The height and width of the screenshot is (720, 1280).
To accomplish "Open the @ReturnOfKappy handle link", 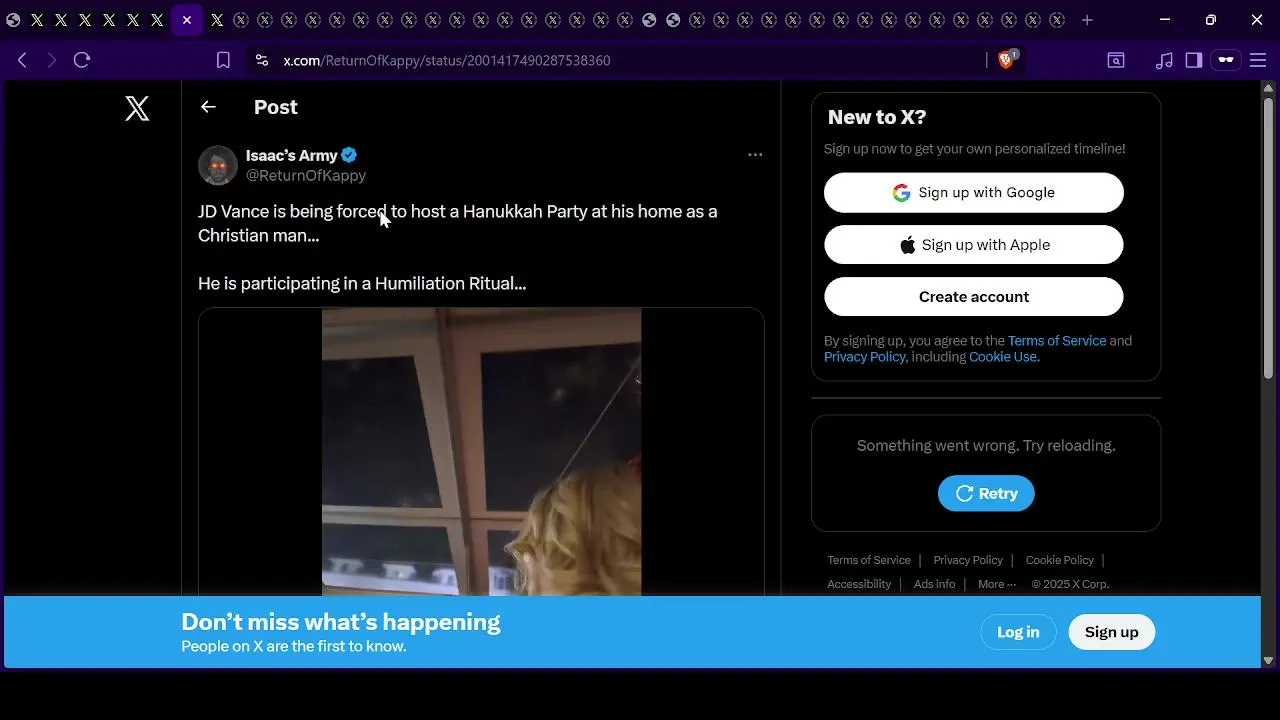I will (306, 176).
